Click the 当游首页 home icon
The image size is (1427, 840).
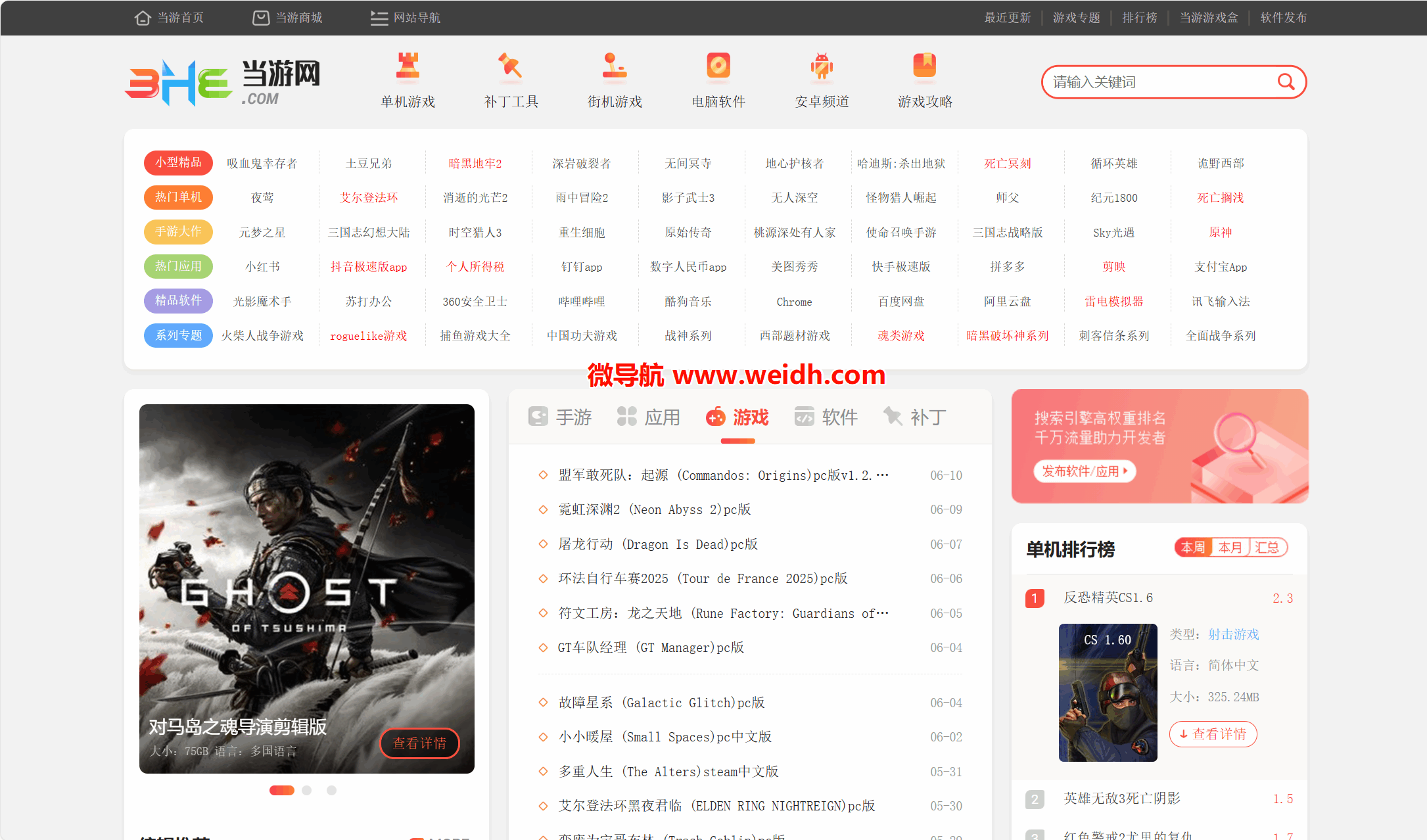point(143,18)
